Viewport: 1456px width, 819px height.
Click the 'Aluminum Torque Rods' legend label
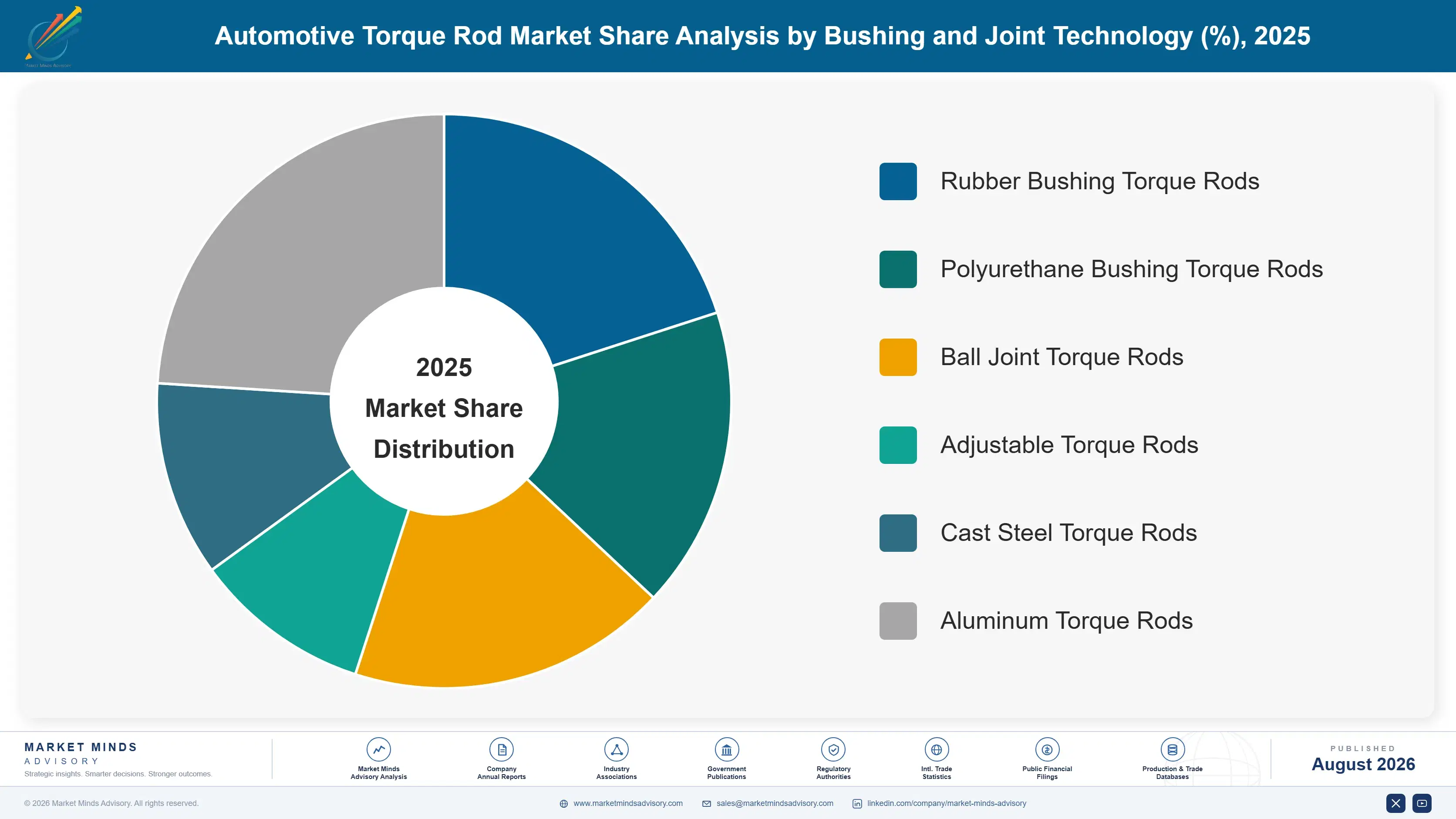point(1066,621)
